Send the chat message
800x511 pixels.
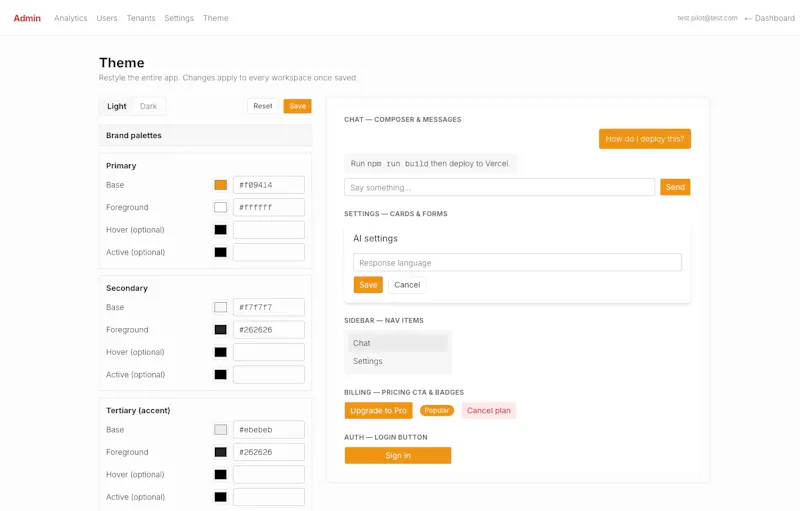[x=675, y=187]
